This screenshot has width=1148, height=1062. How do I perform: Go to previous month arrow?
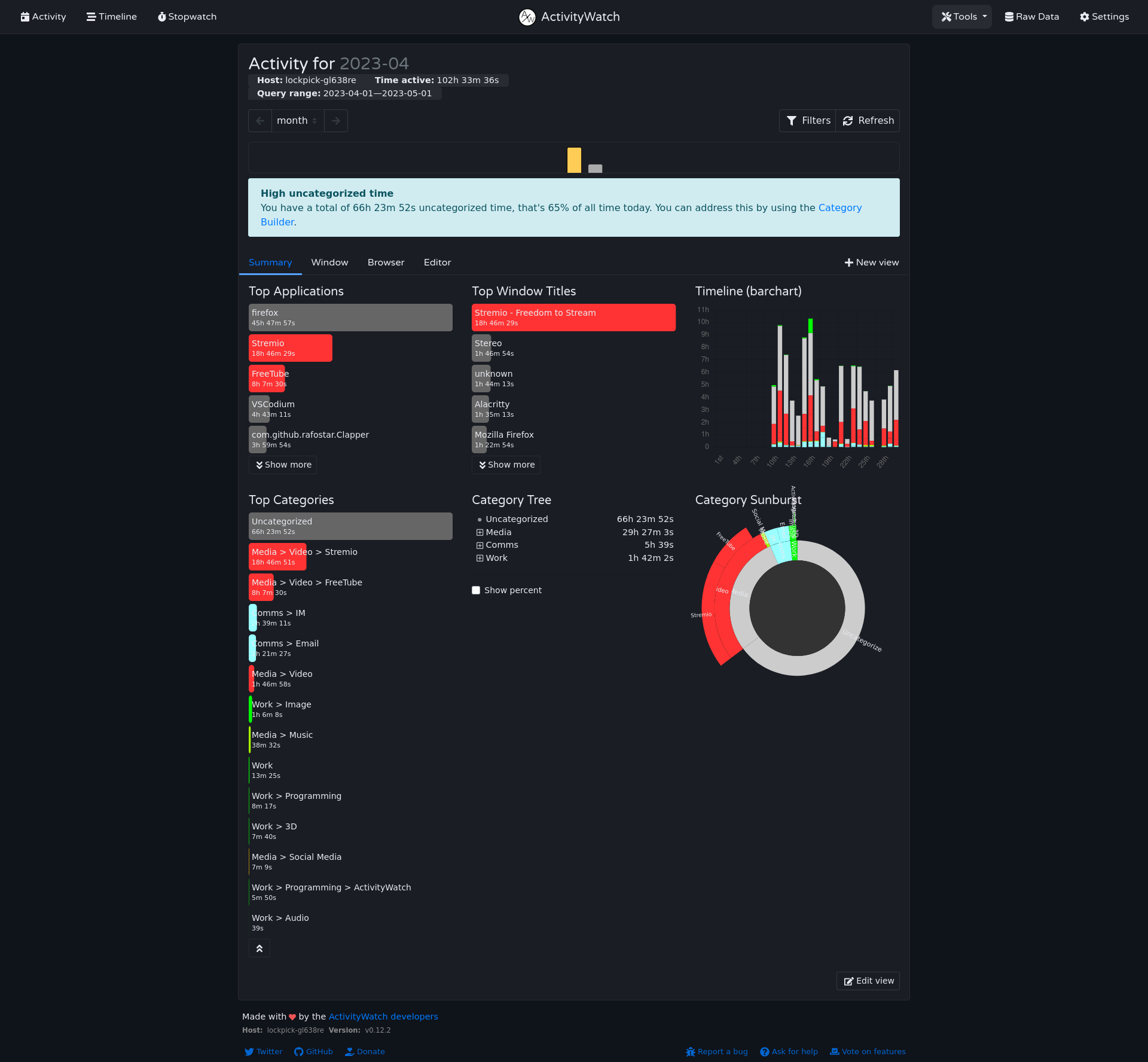(x=260, y=121)
